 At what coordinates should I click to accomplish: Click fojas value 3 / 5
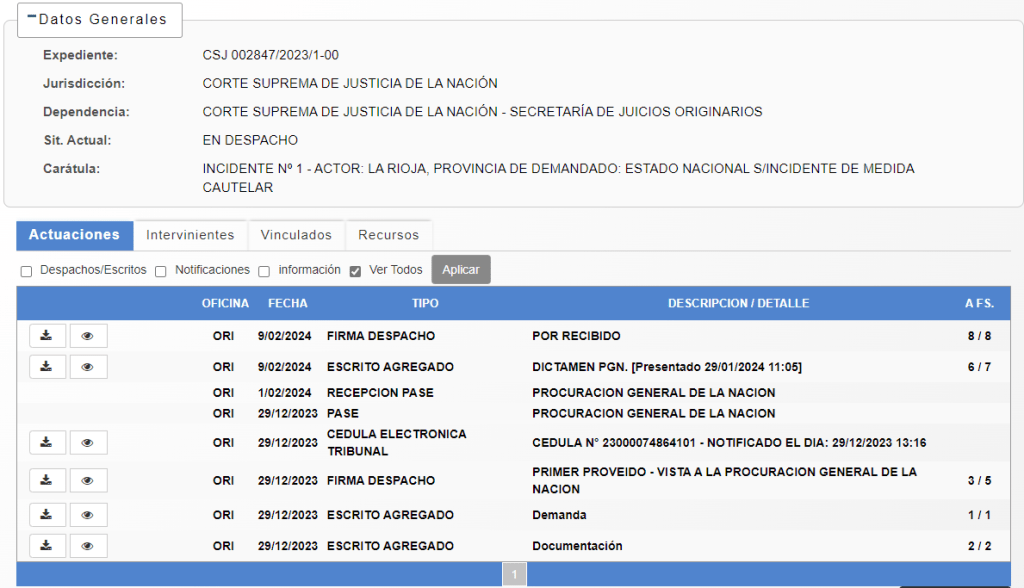point(980,481)
